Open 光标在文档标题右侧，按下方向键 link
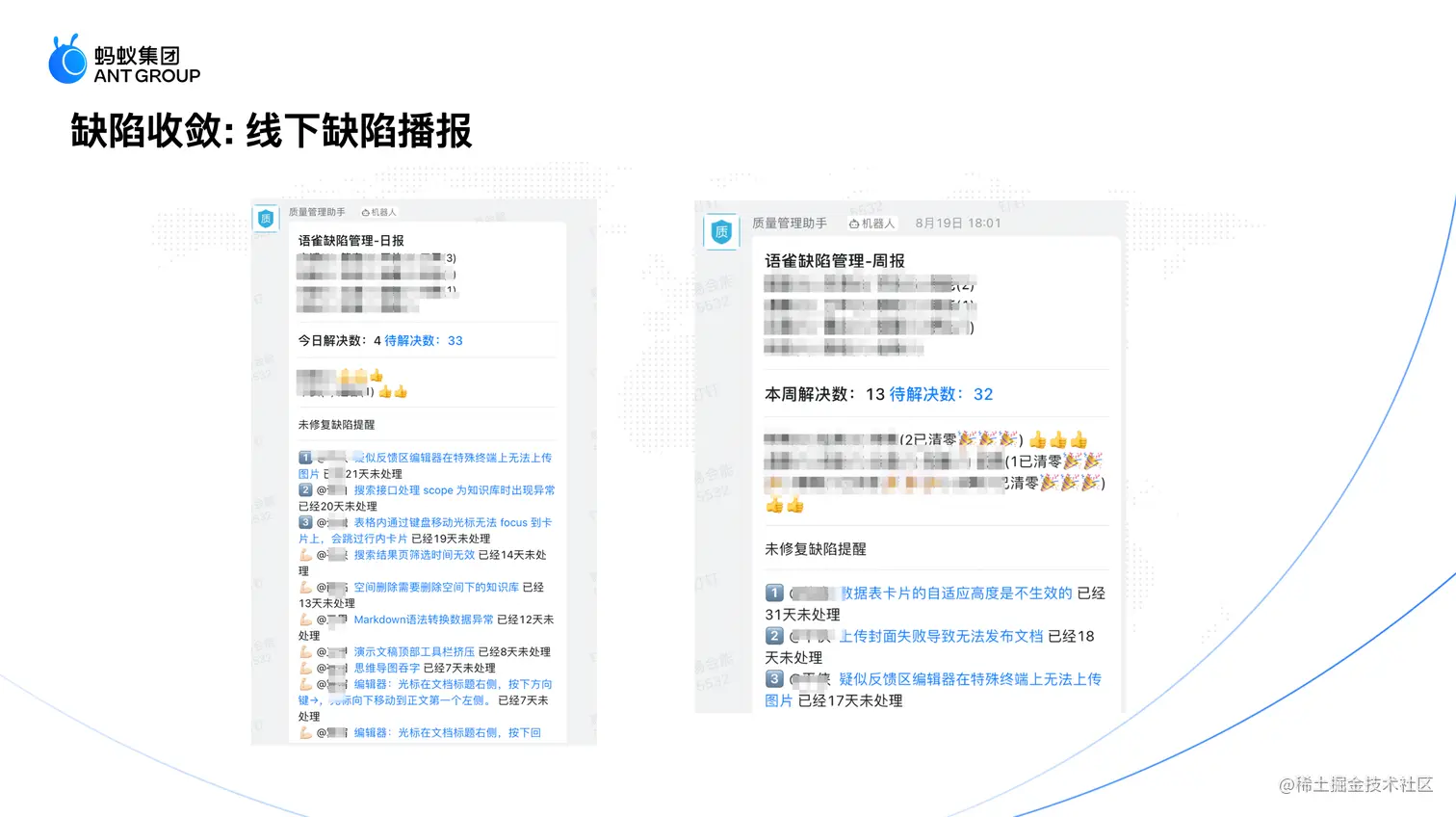1456x817 pixels. point(425,692)
